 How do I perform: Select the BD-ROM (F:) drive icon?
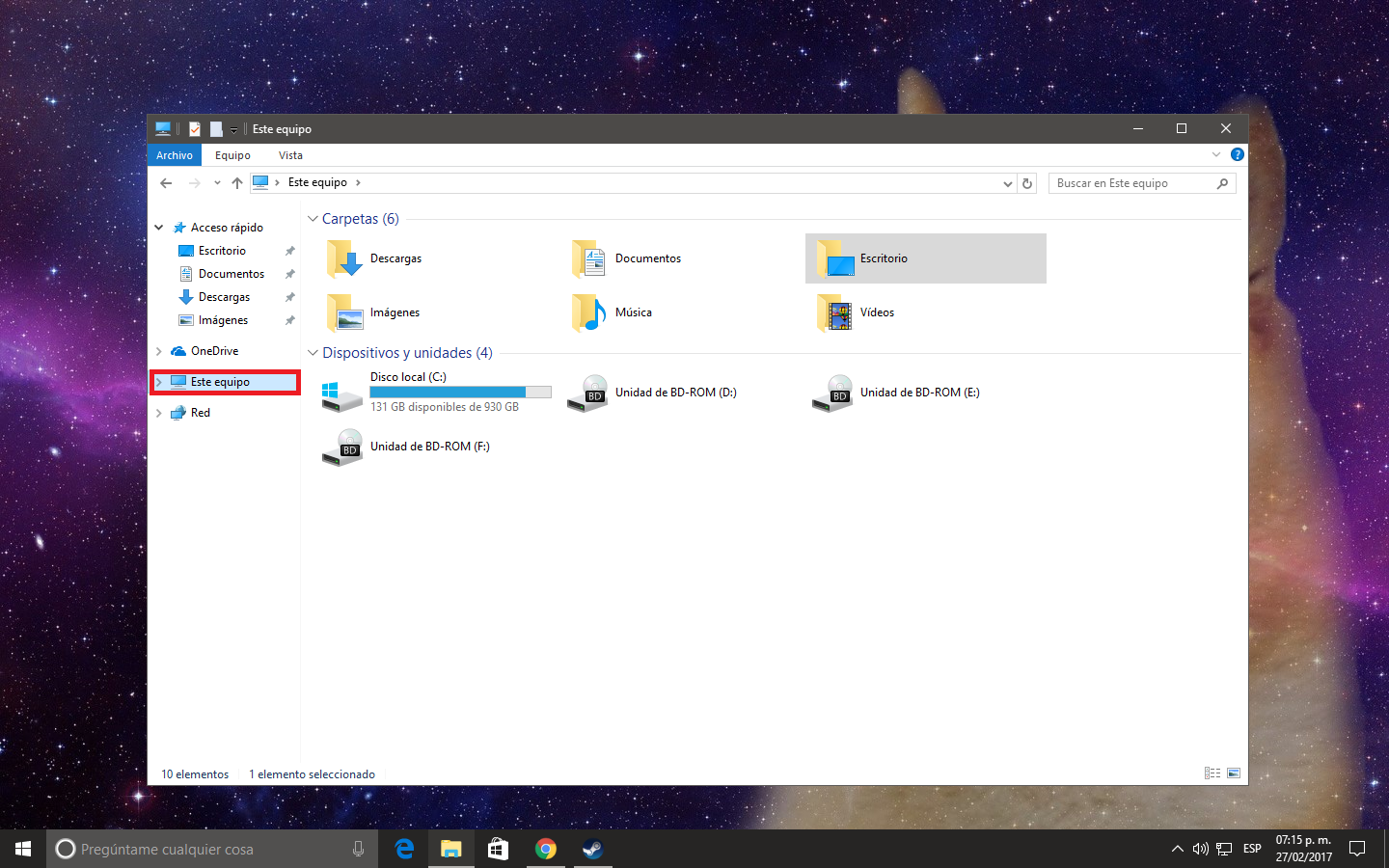point(342,448)
